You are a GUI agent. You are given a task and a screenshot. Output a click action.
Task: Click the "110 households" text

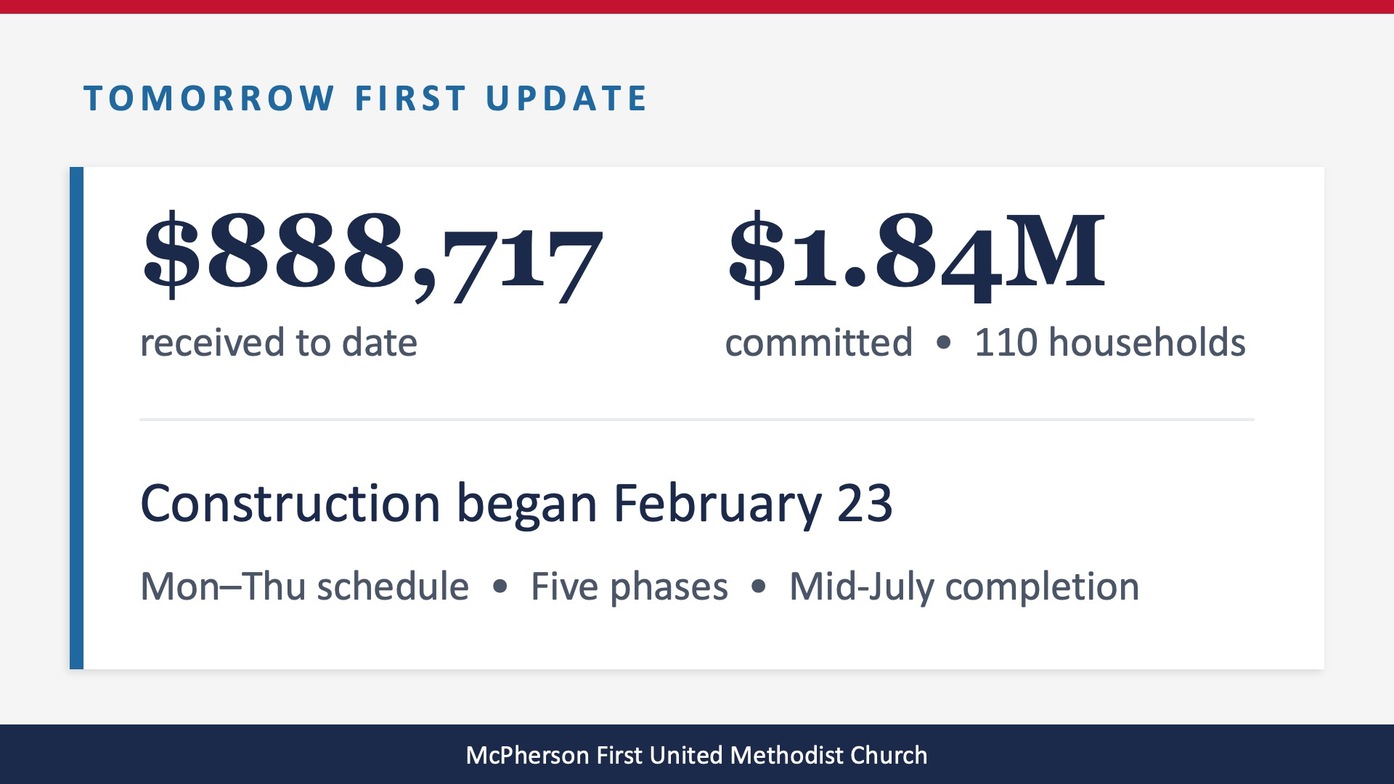coord(1110,343)
